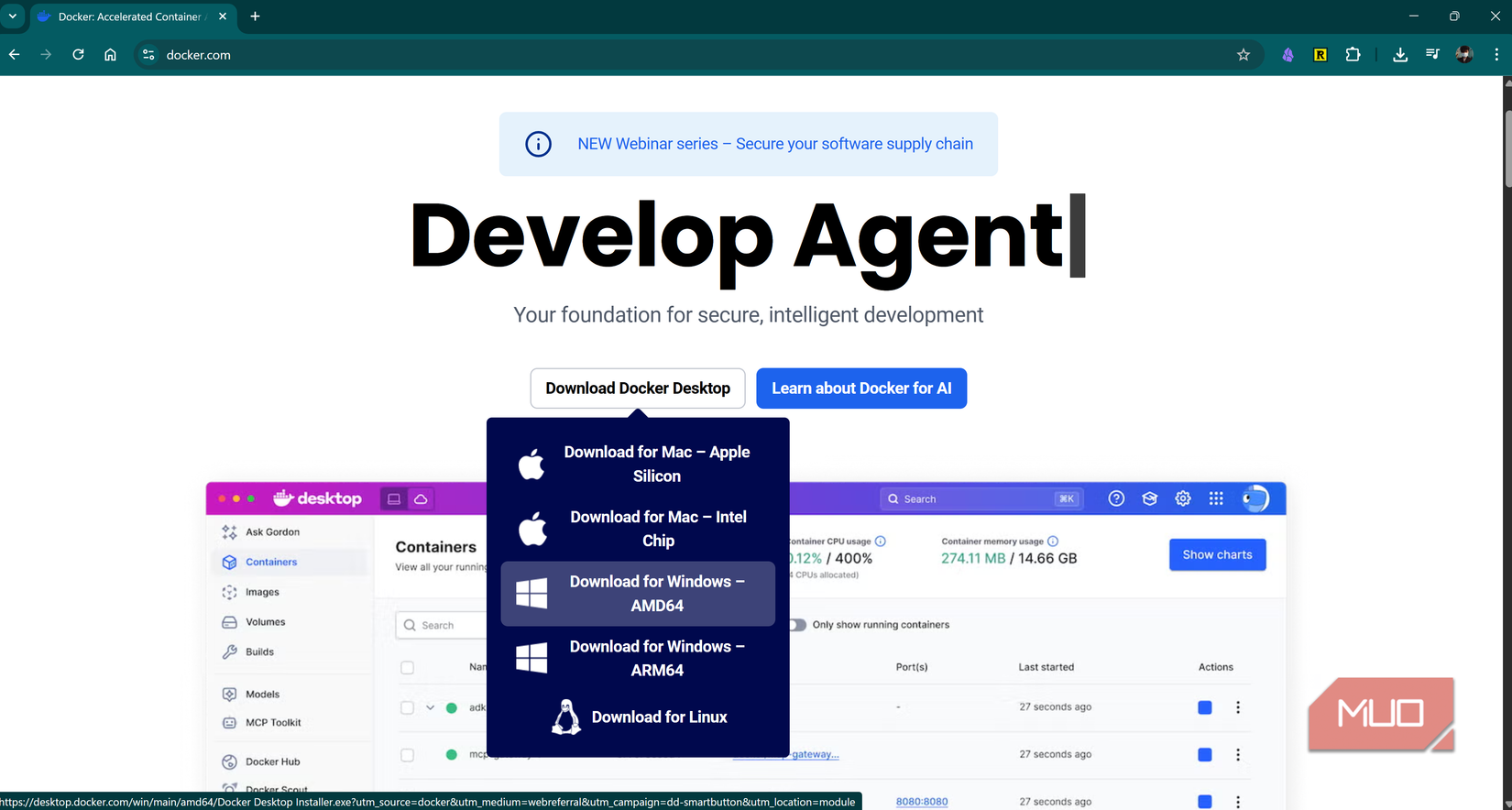Viewport: 1512px width, 810px height.
Task: Open Chrome three-dot menu
Action: 1496,55
